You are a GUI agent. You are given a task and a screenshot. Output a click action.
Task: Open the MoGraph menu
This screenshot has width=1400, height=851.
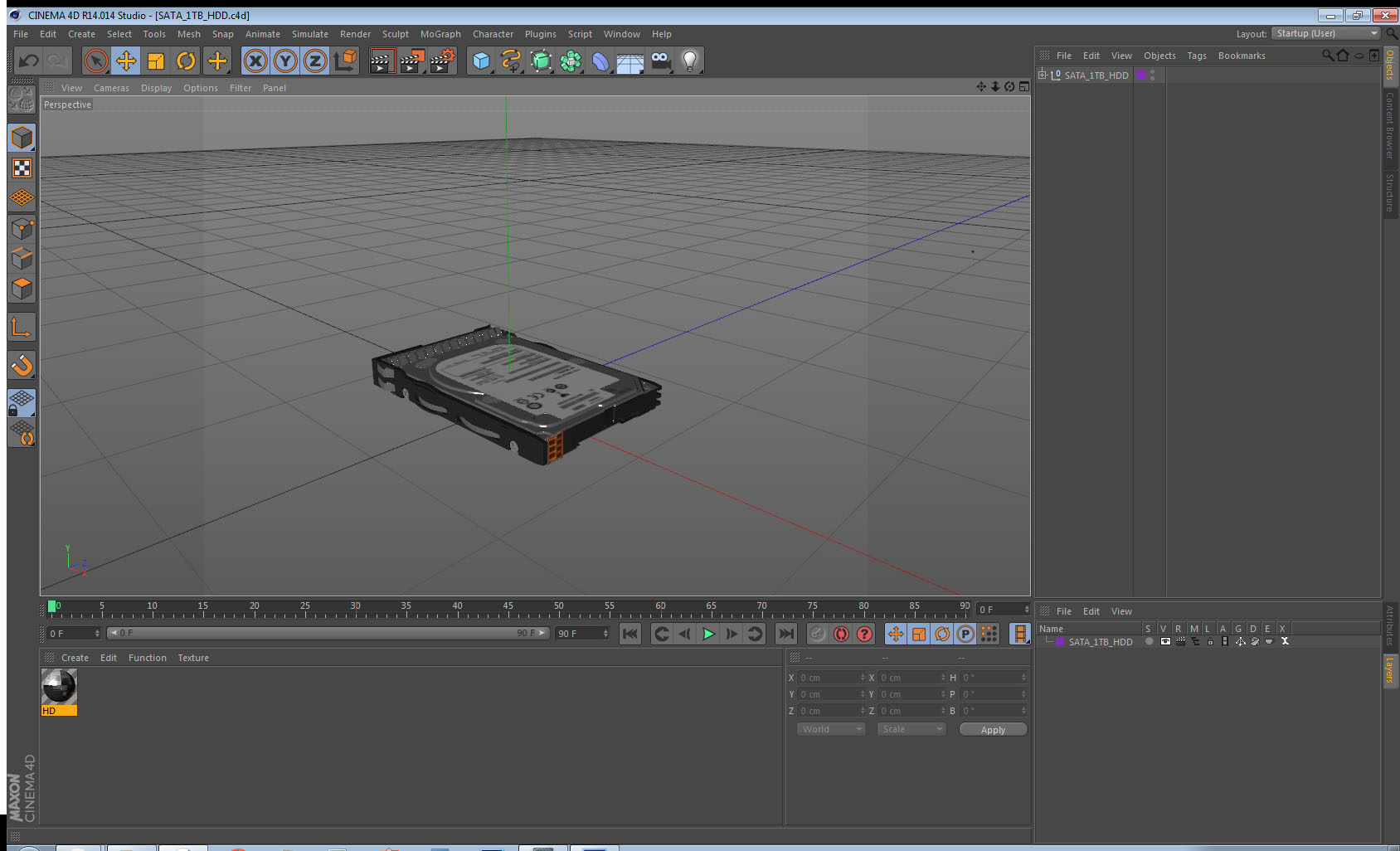(440, 34)
